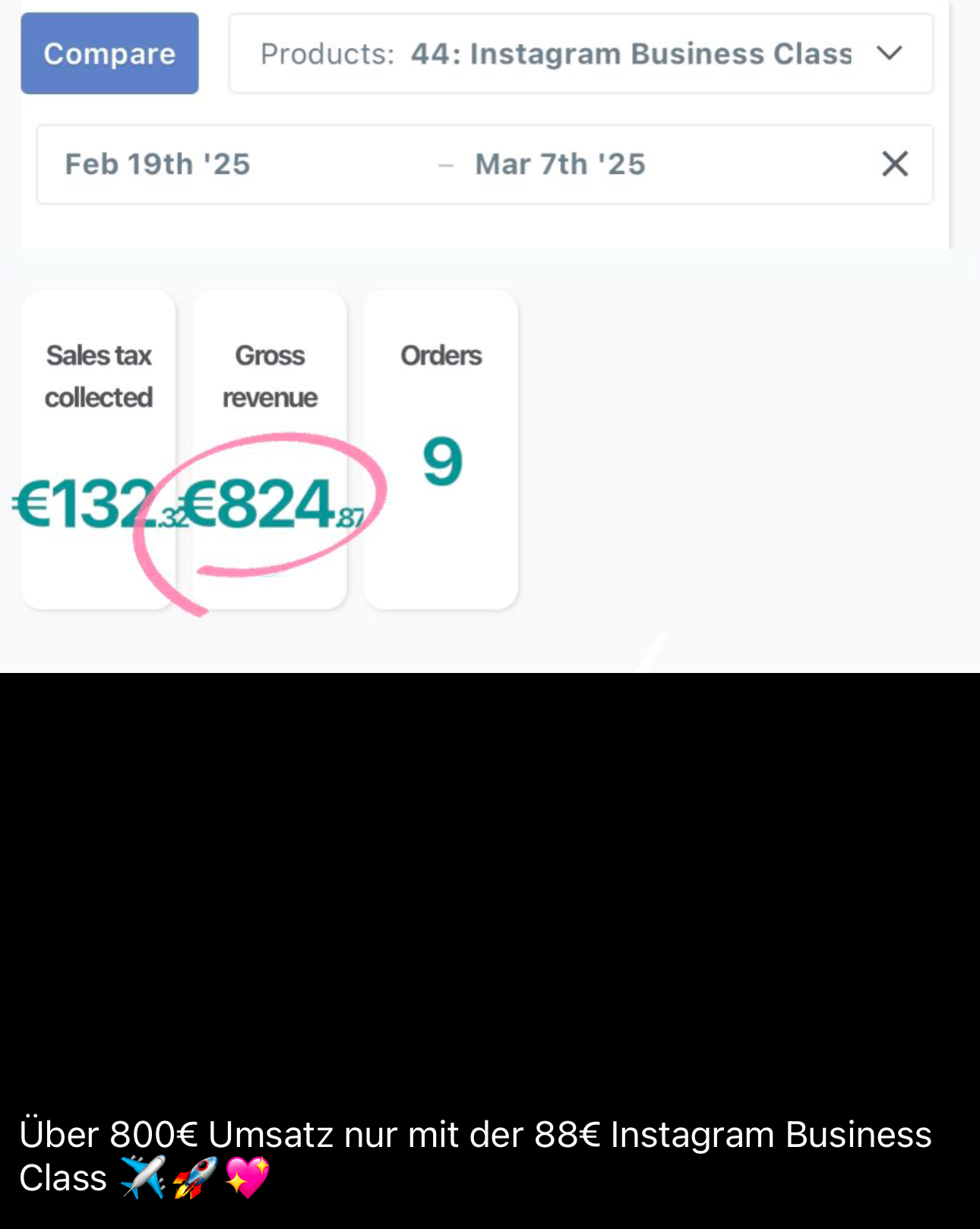Open the Gross revenue card
This screenshot has height=1229, width=980.
tap(270, 450)
